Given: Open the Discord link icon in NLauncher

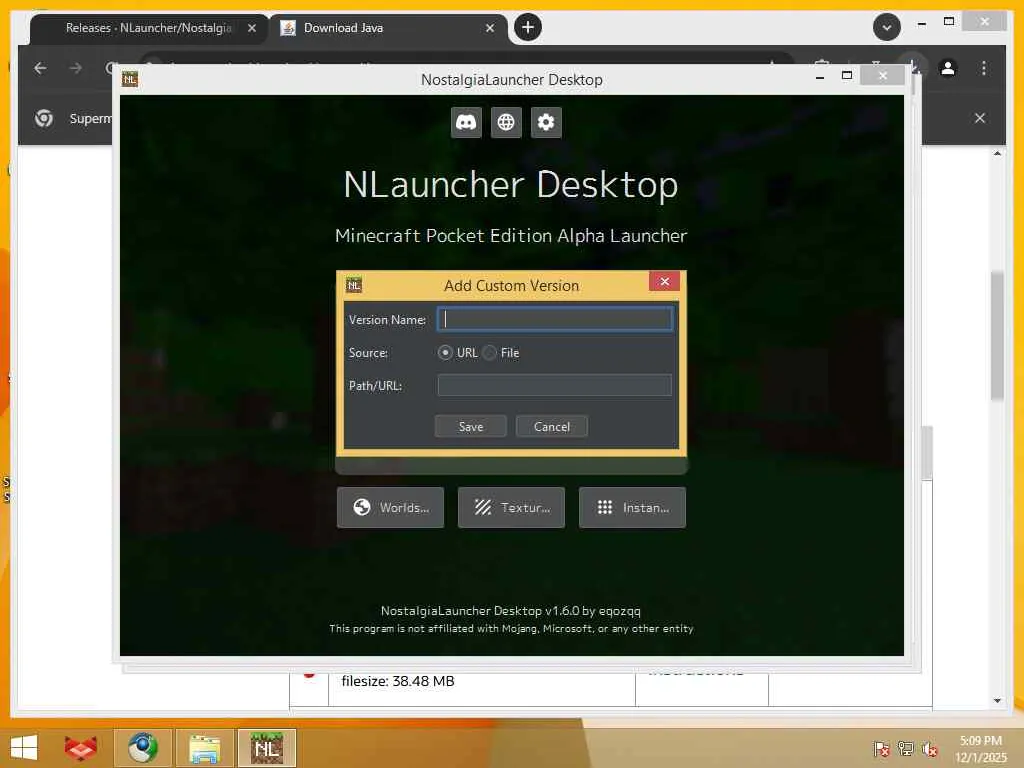Looking at the screenshot, I should [x=466, y=122].
